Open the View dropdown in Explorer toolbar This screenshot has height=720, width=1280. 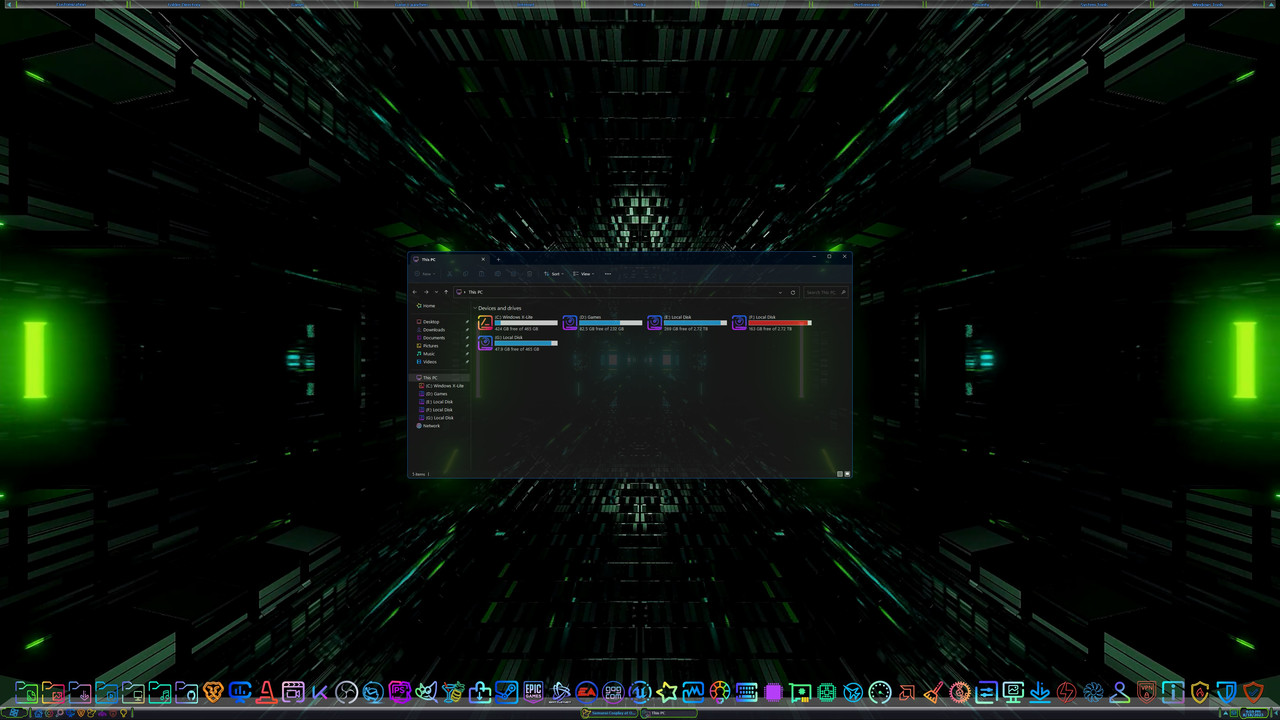(583, 274)
